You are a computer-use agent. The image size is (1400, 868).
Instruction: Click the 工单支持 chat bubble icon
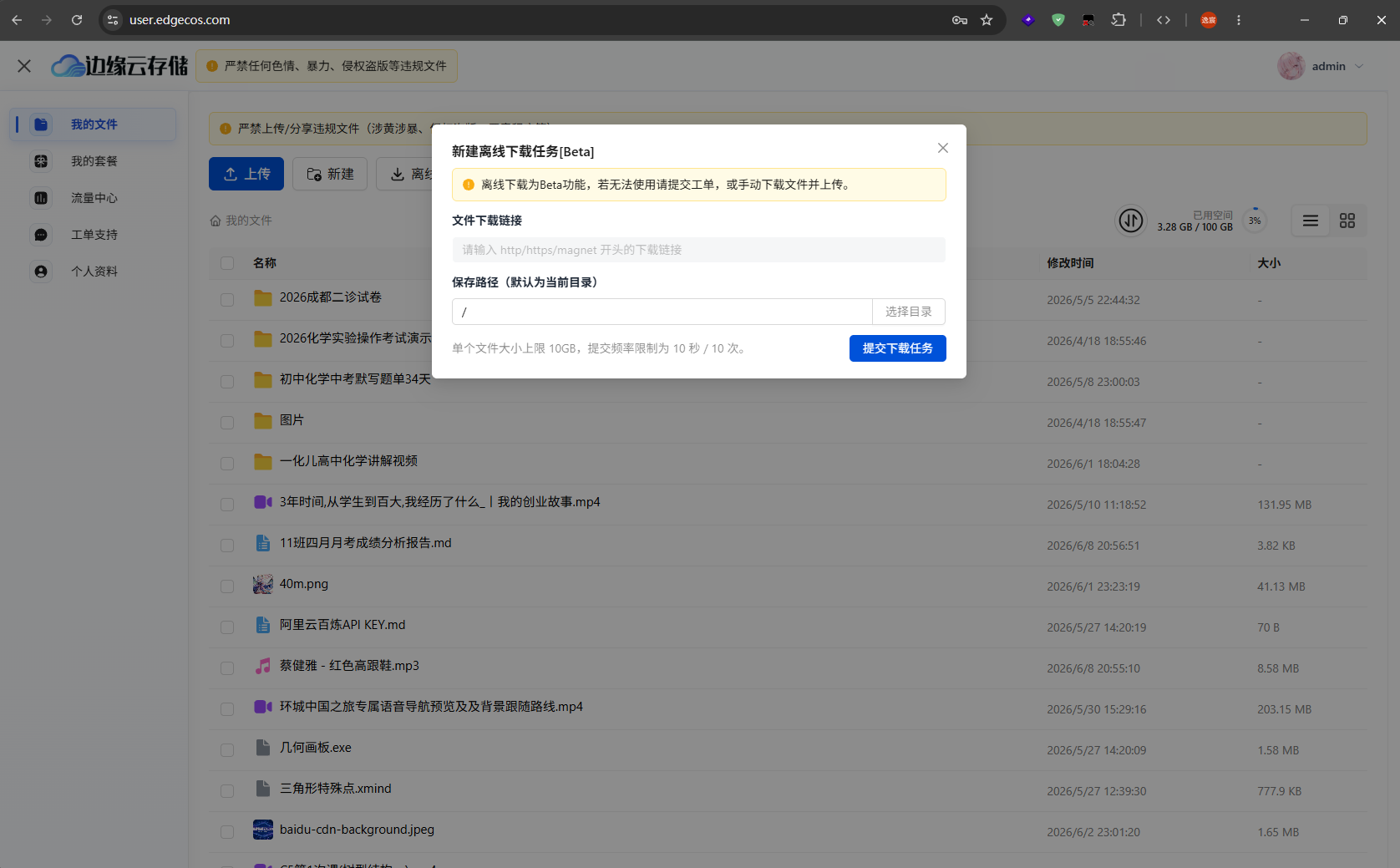coord(41,235)
